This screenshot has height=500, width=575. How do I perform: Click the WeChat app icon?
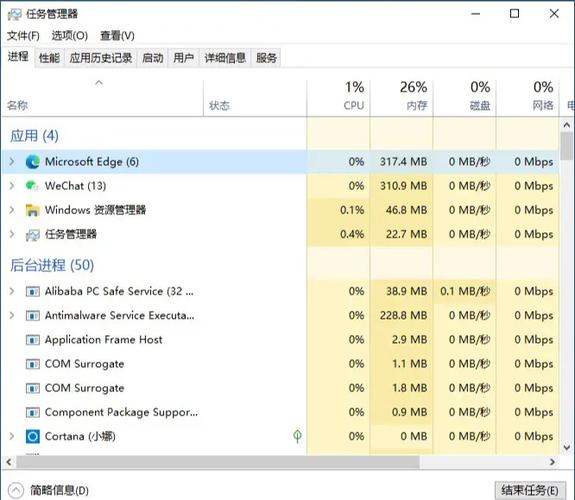[32, 186]
